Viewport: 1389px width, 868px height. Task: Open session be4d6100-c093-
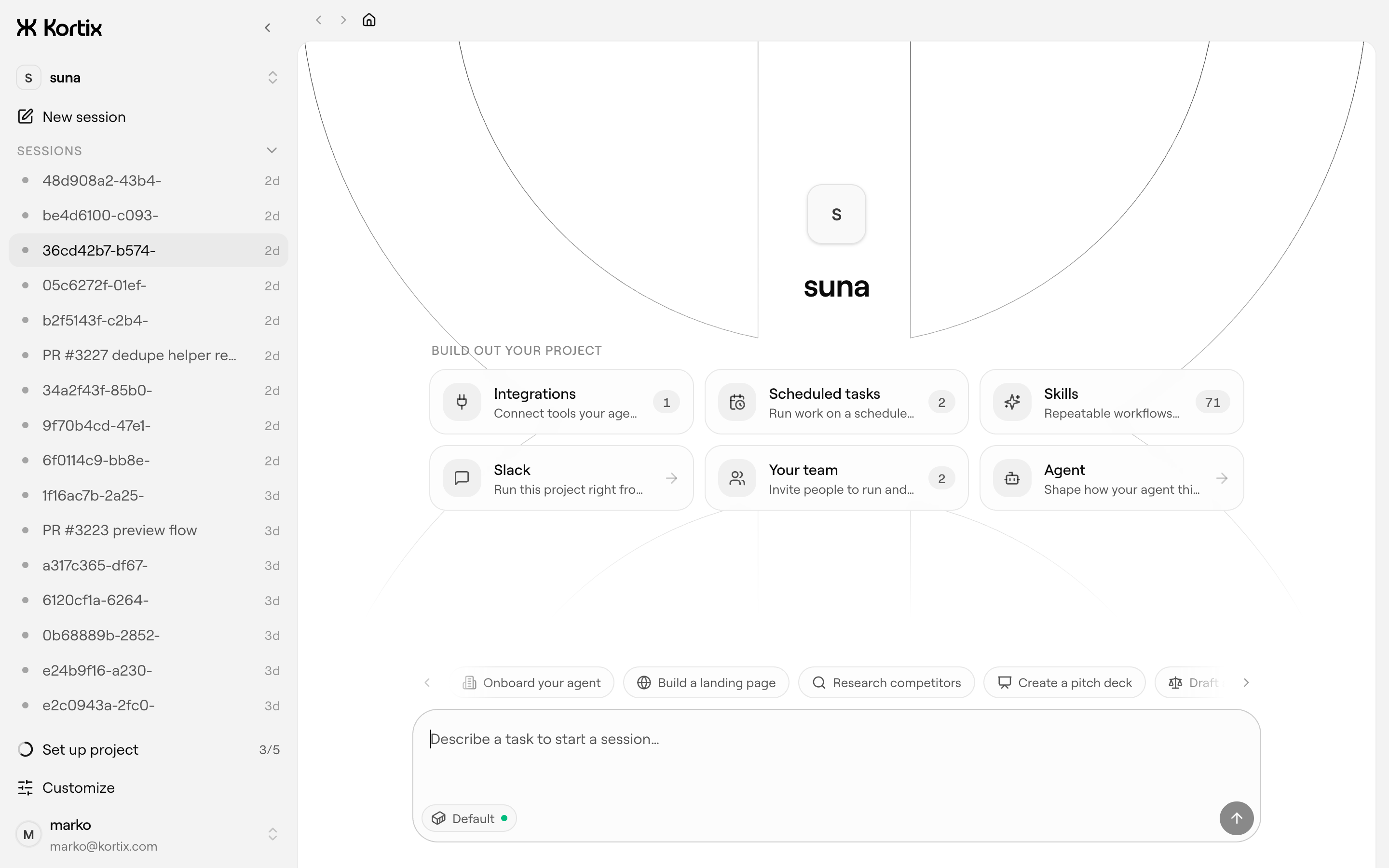point(148,216)
